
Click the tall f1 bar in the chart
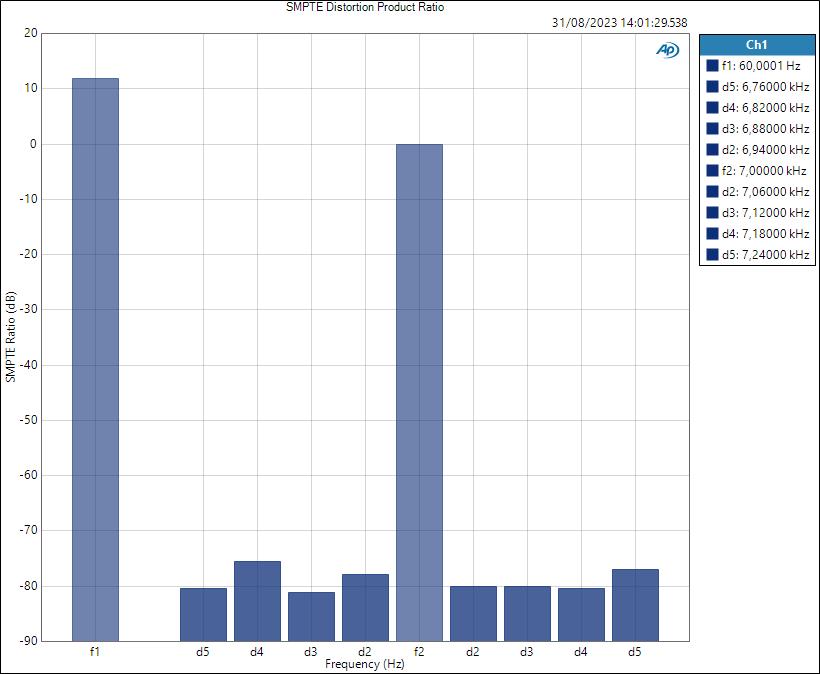pyautogui.click(x=95, y=360)
